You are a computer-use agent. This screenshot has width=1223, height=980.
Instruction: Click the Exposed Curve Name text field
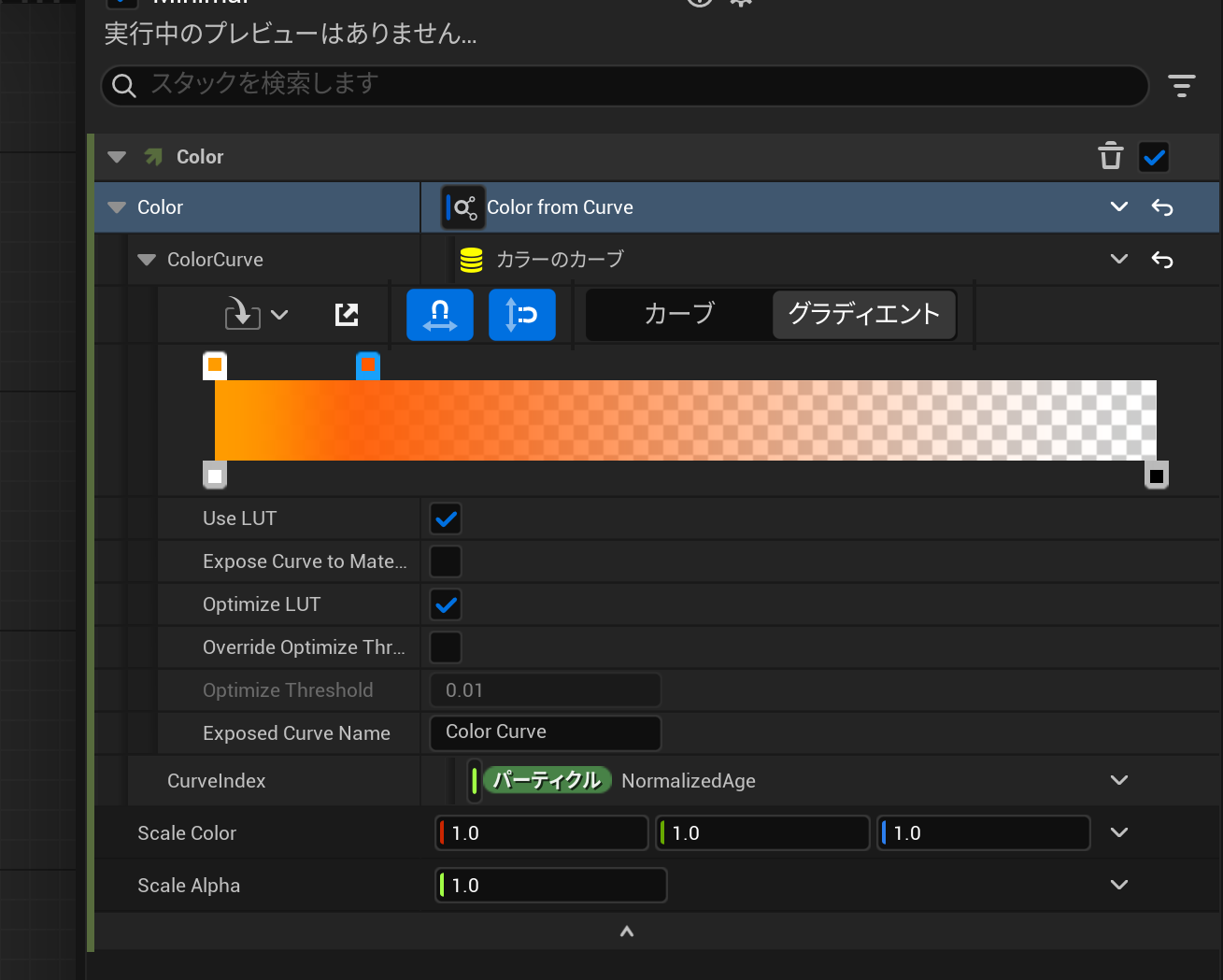point(545,732)
